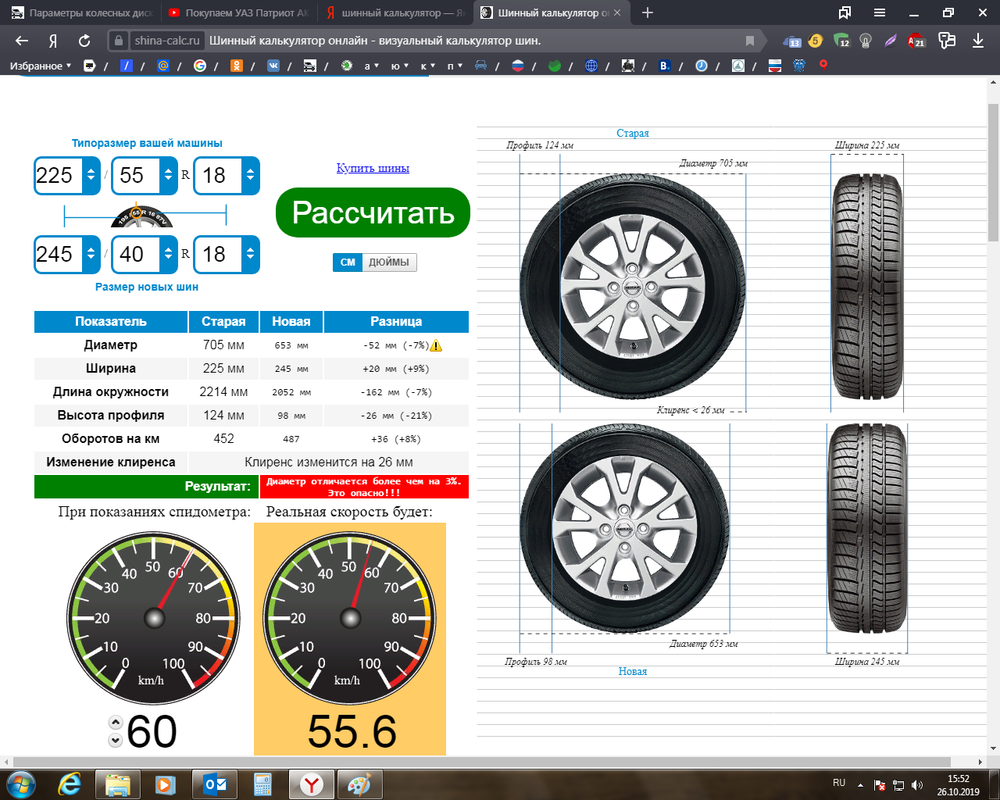
Task: Click the lightbulb extension icon
Action: tap(865, 41)
